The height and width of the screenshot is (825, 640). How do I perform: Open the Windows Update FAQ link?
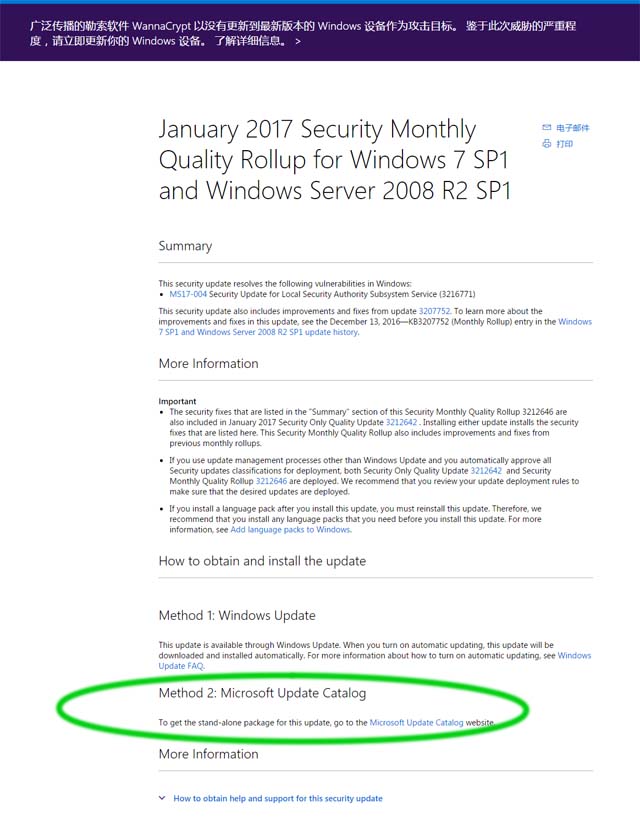pyautogui.click(x=375, y=660)
